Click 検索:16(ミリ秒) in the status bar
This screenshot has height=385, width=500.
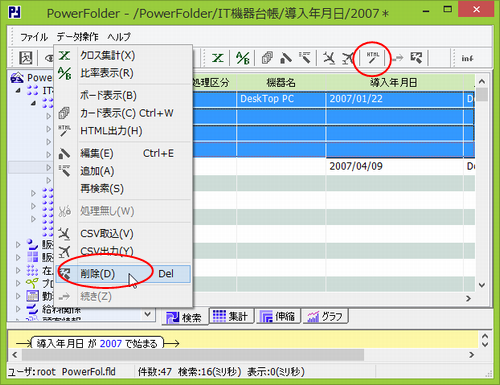pyautogui.click(x=209, y=372)
